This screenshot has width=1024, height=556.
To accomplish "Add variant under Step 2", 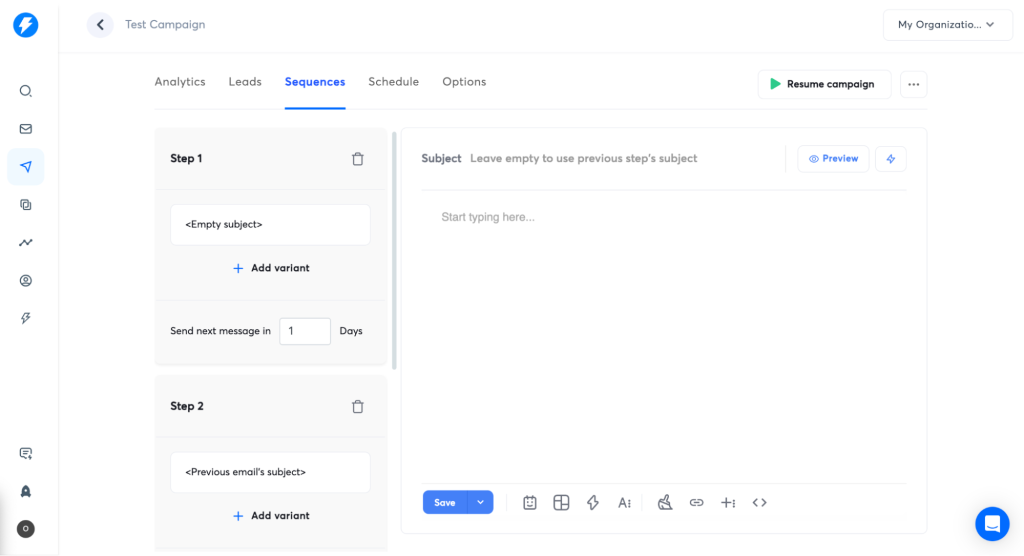I will [x=271, y=515].
